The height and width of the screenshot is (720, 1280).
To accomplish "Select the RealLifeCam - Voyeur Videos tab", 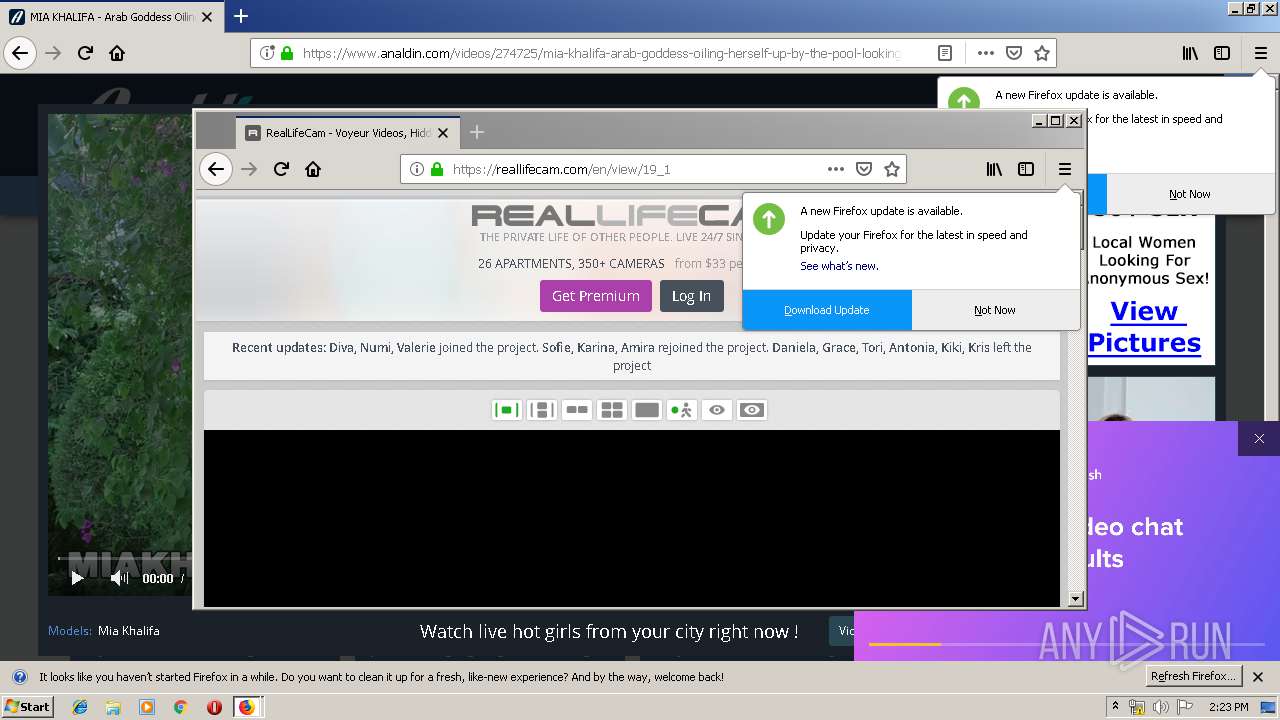I will [x=348, y=132].
